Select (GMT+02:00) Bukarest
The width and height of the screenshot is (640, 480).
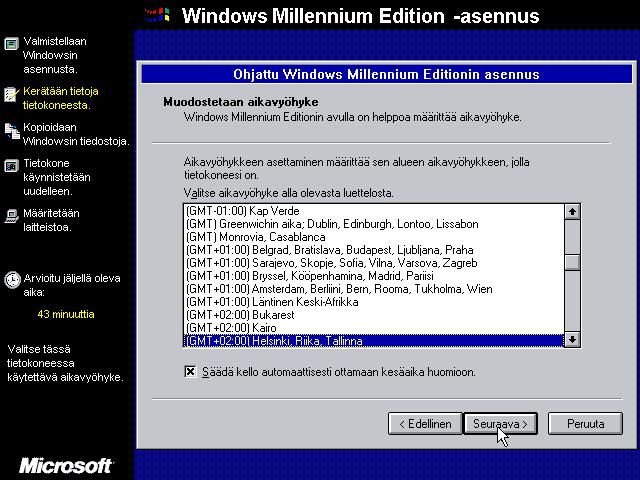[374, 315]
